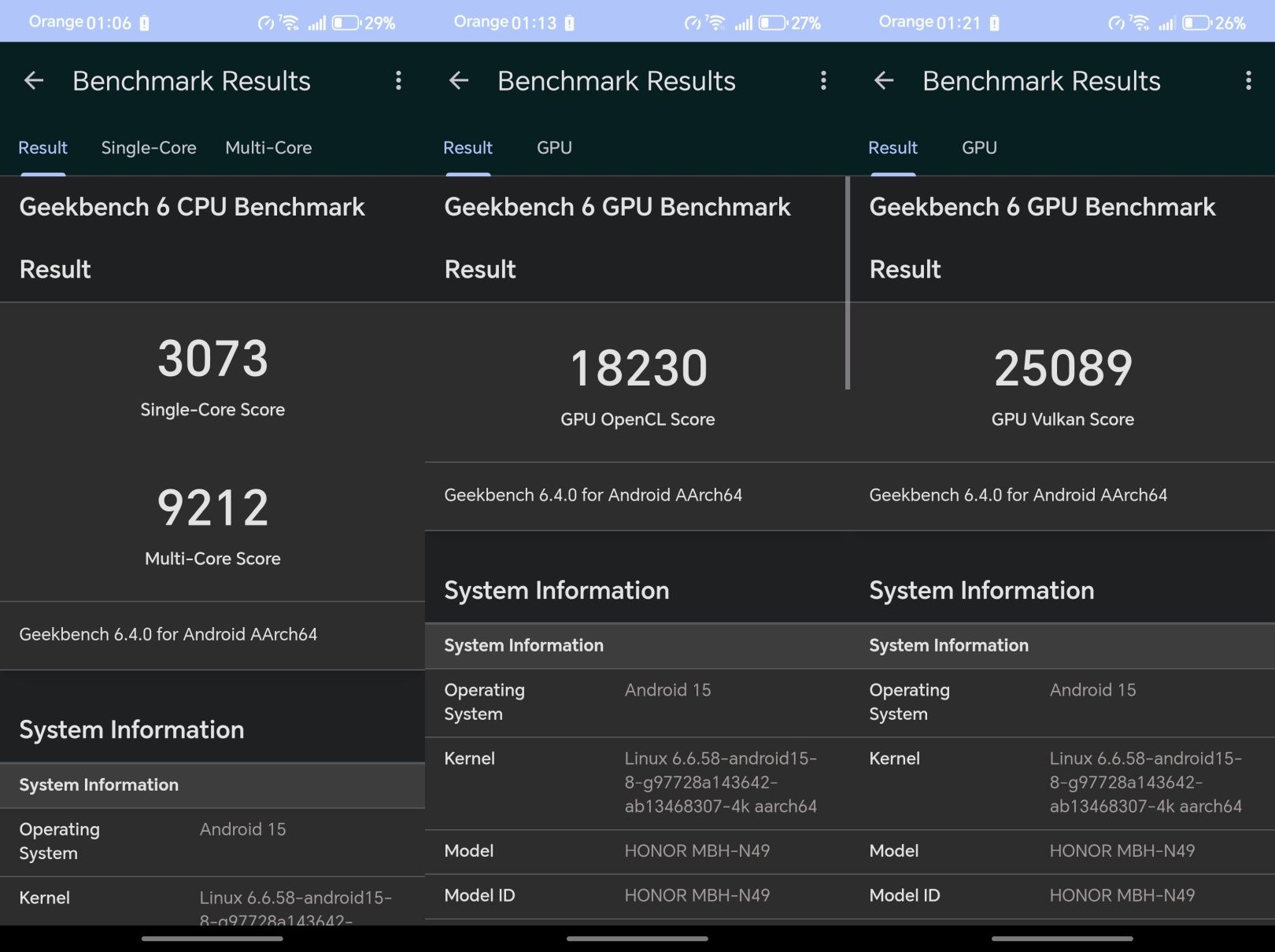Tap clock reading 01:06
Screen dimensions: 1275x952
point(109,23)
